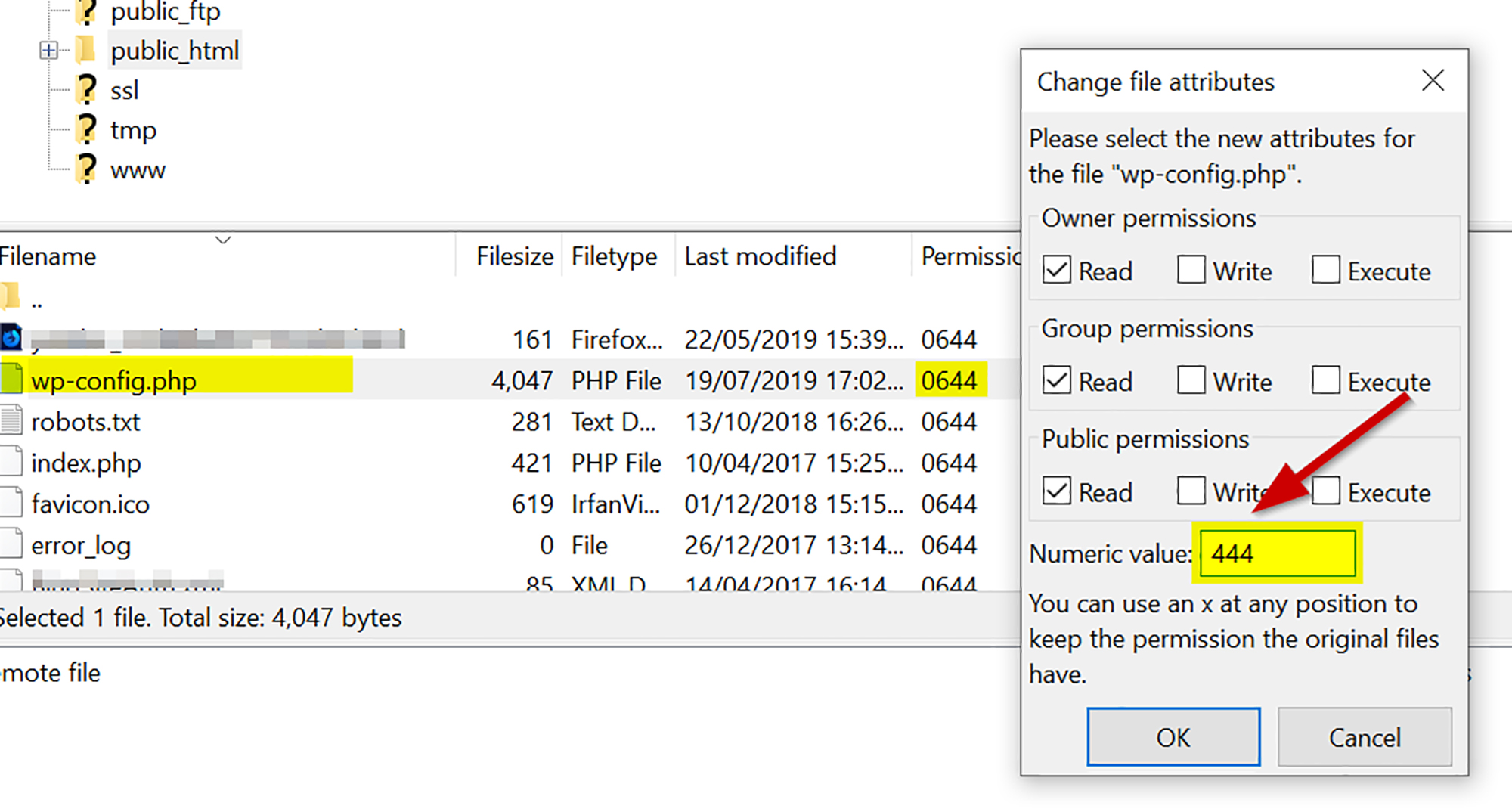Open the tmp directory in tree

133,131
